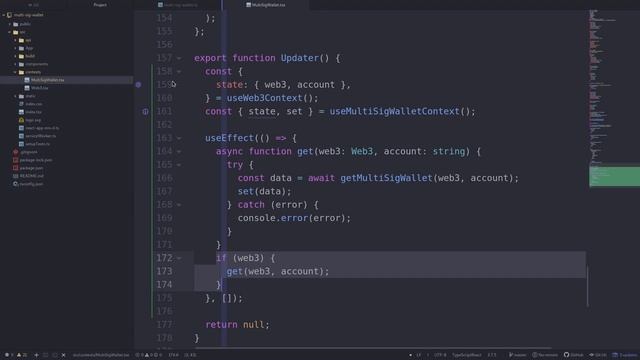The height and width of the screenshot is (360, 640).
Task: Click the plus icon in the status bar
Action: (36, 355)
